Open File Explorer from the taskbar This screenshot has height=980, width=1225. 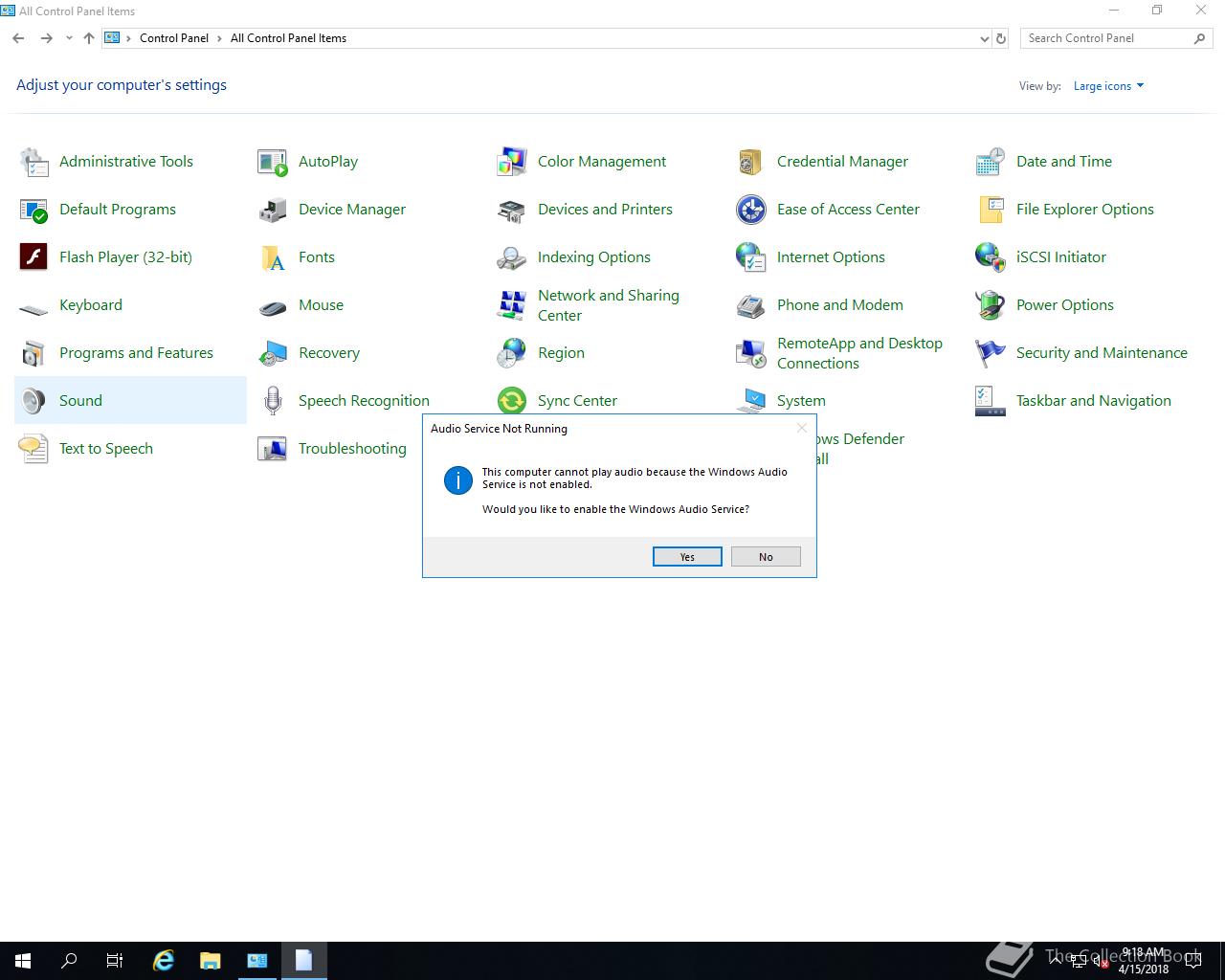point(211,961)
